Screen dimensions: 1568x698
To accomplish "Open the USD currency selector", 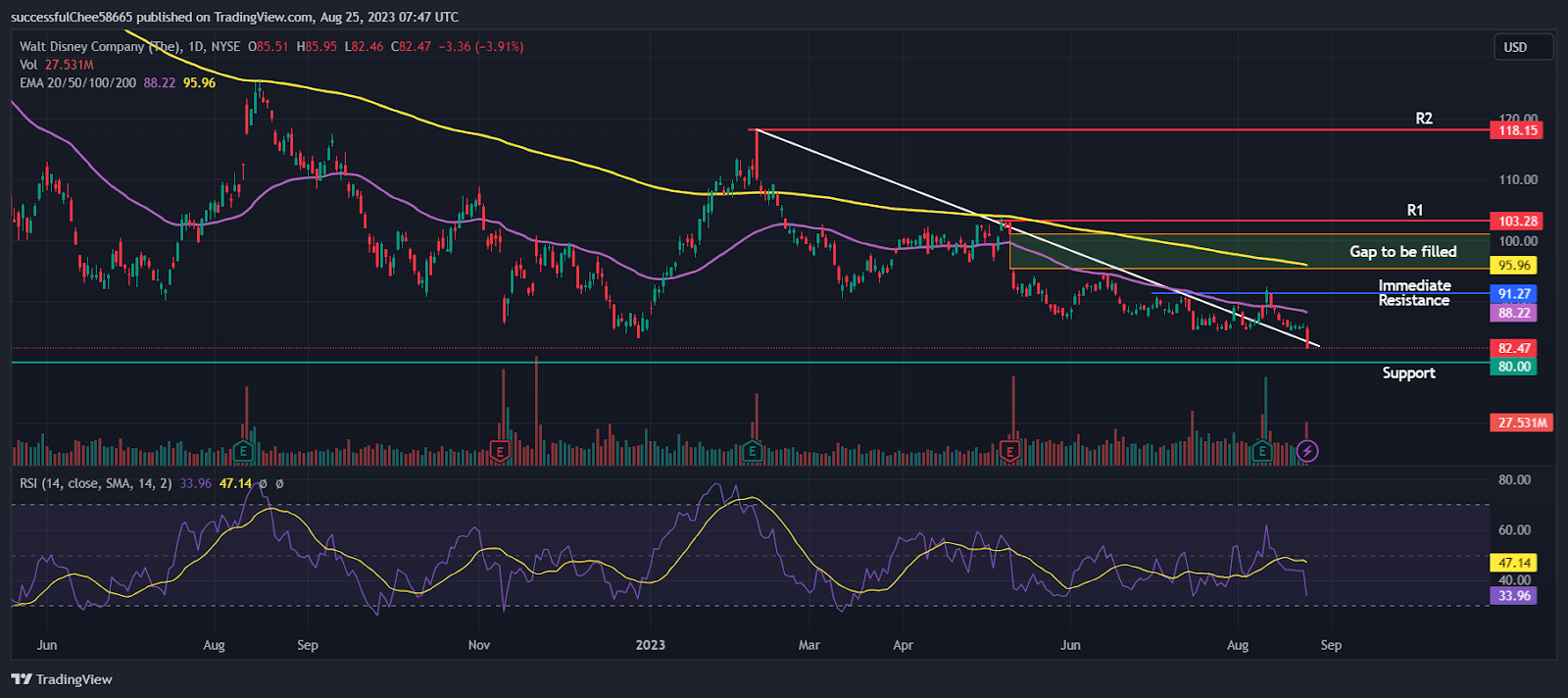I will tap(1523, 47).
